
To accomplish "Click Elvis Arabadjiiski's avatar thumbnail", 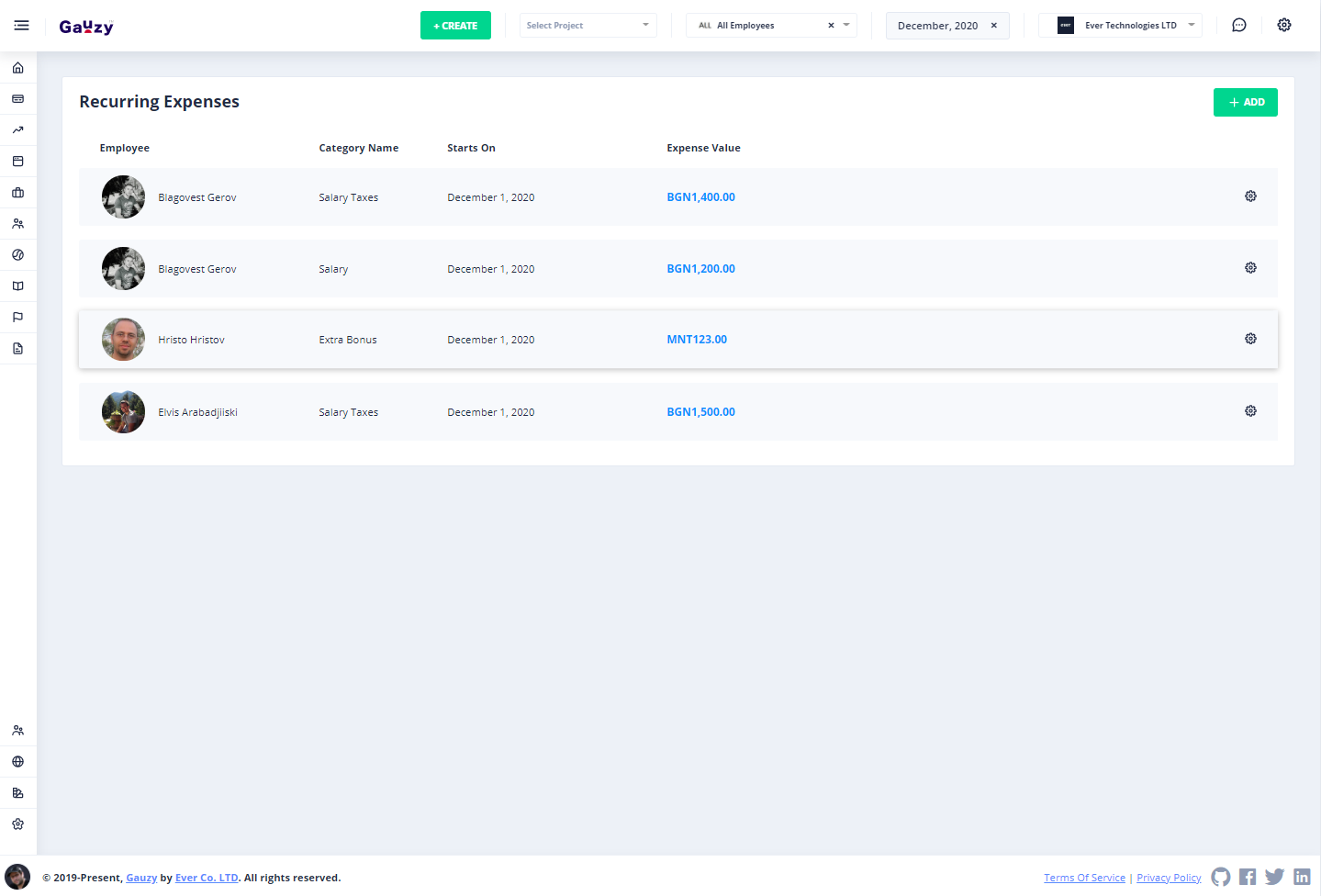I will pos(123,412).
